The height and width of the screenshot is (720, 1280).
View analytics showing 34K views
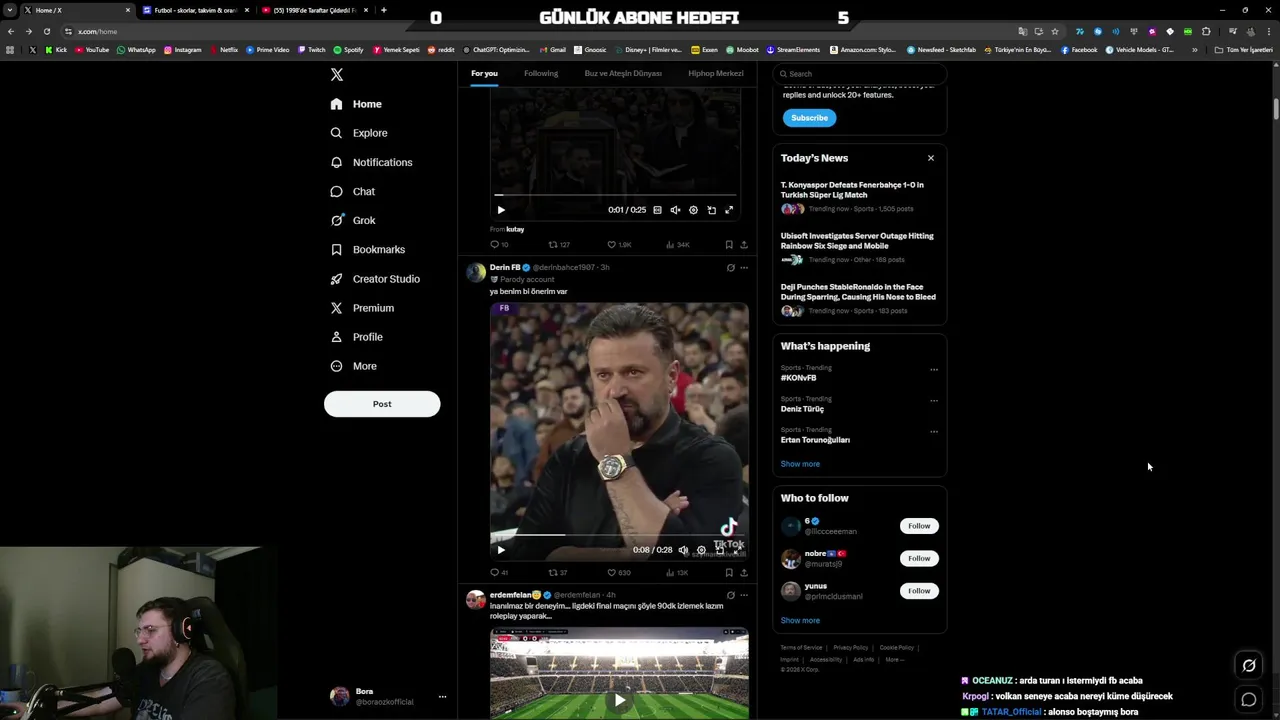pyautogui.click(x=677, y=245)
